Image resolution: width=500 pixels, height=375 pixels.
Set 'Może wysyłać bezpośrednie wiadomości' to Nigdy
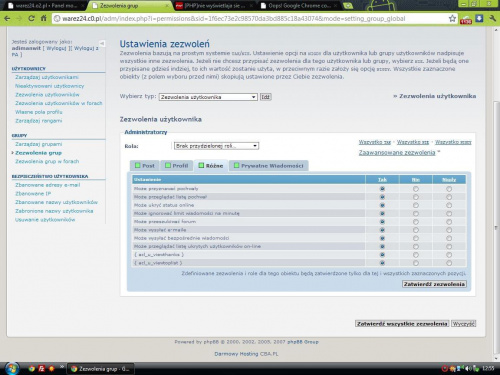(449, 238)
